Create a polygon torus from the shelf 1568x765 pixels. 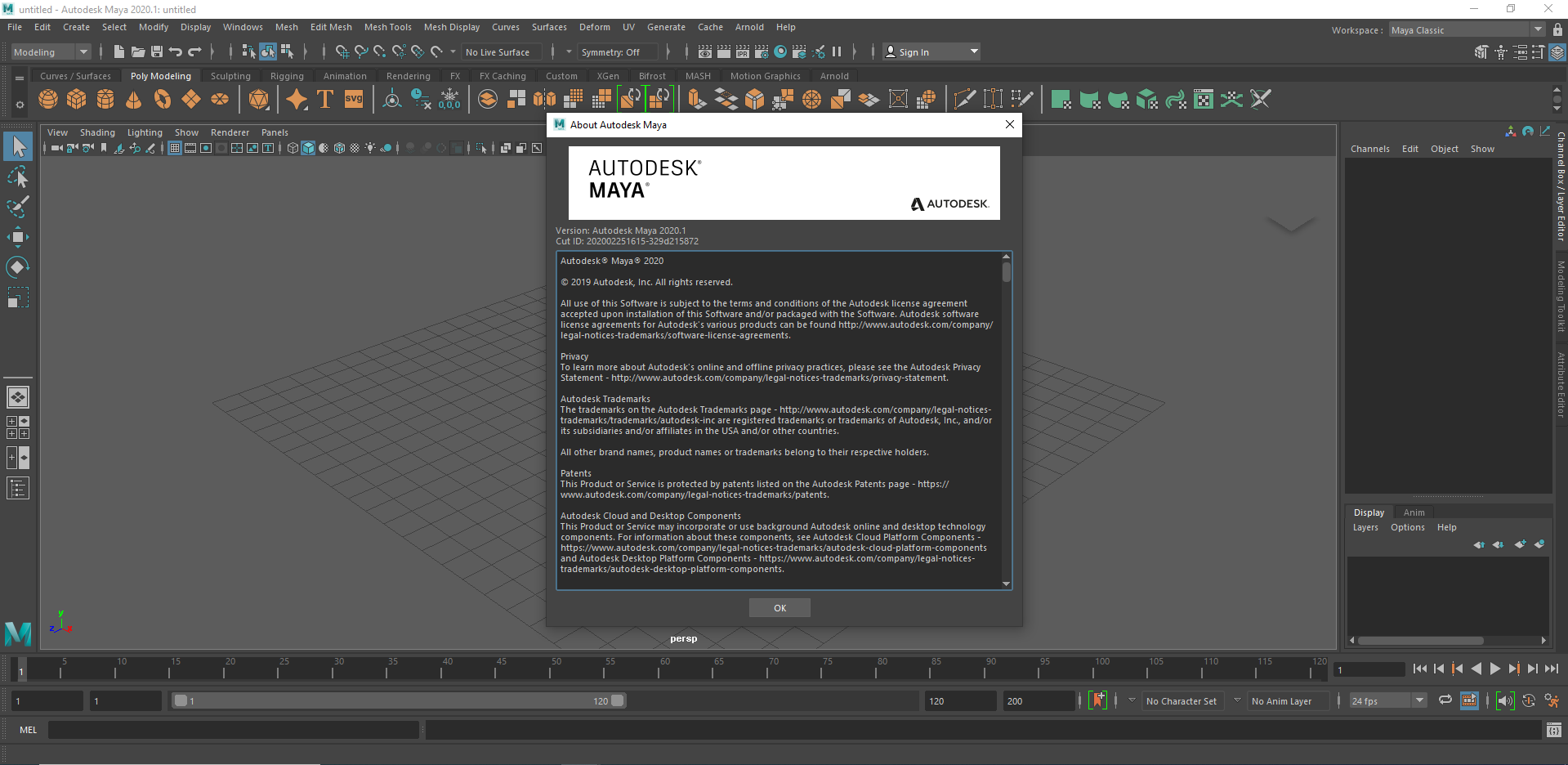click(x=163, y=100)
